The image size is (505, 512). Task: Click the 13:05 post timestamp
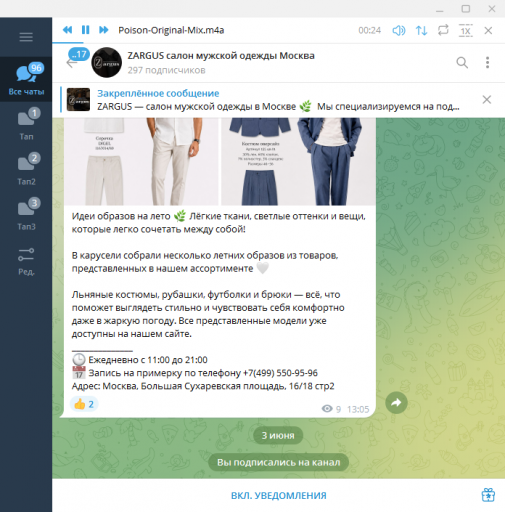click(358, 409)
